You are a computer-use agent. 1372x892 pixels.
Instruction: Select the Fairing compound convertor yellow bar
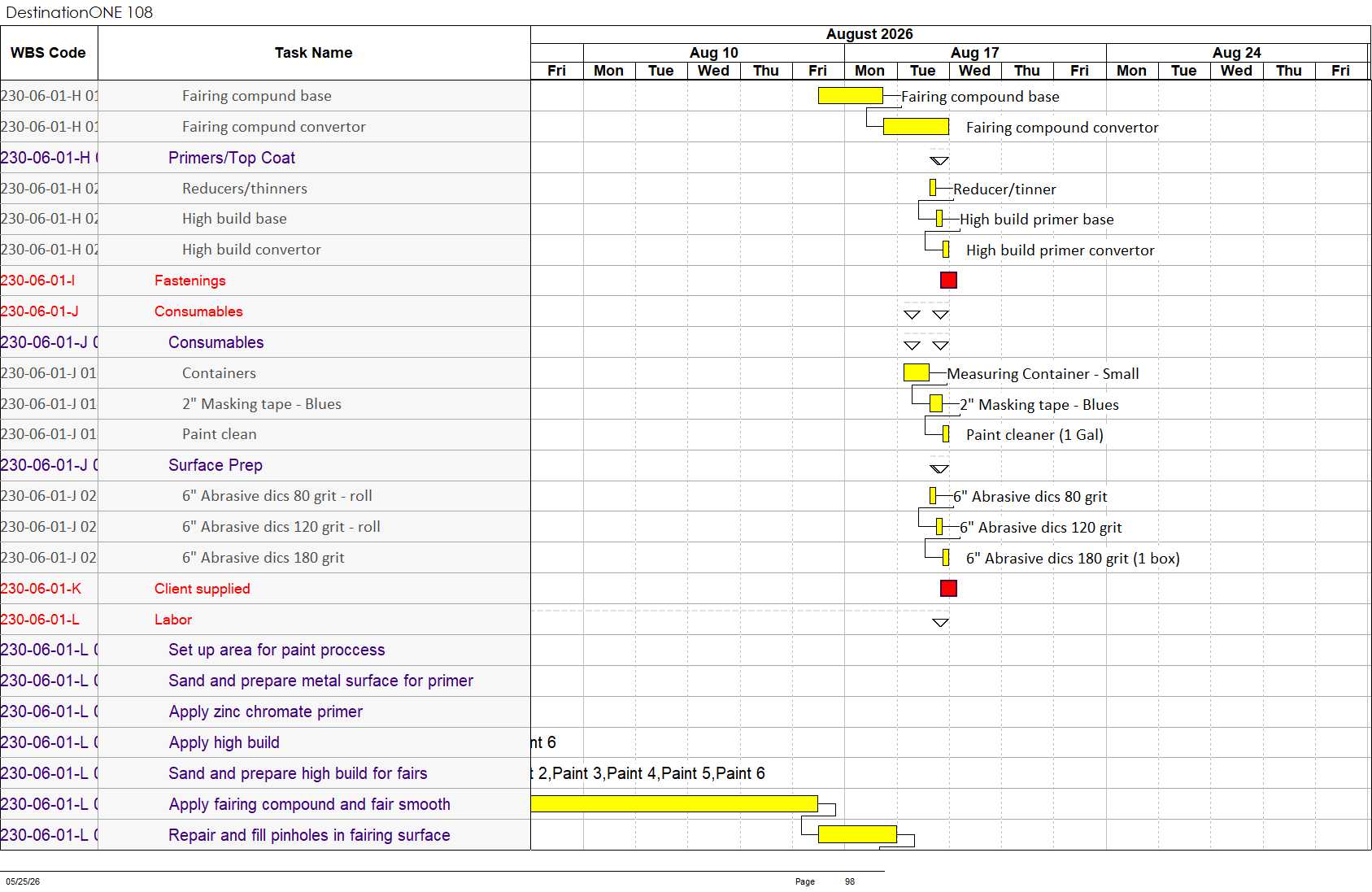tap(916, 127)
